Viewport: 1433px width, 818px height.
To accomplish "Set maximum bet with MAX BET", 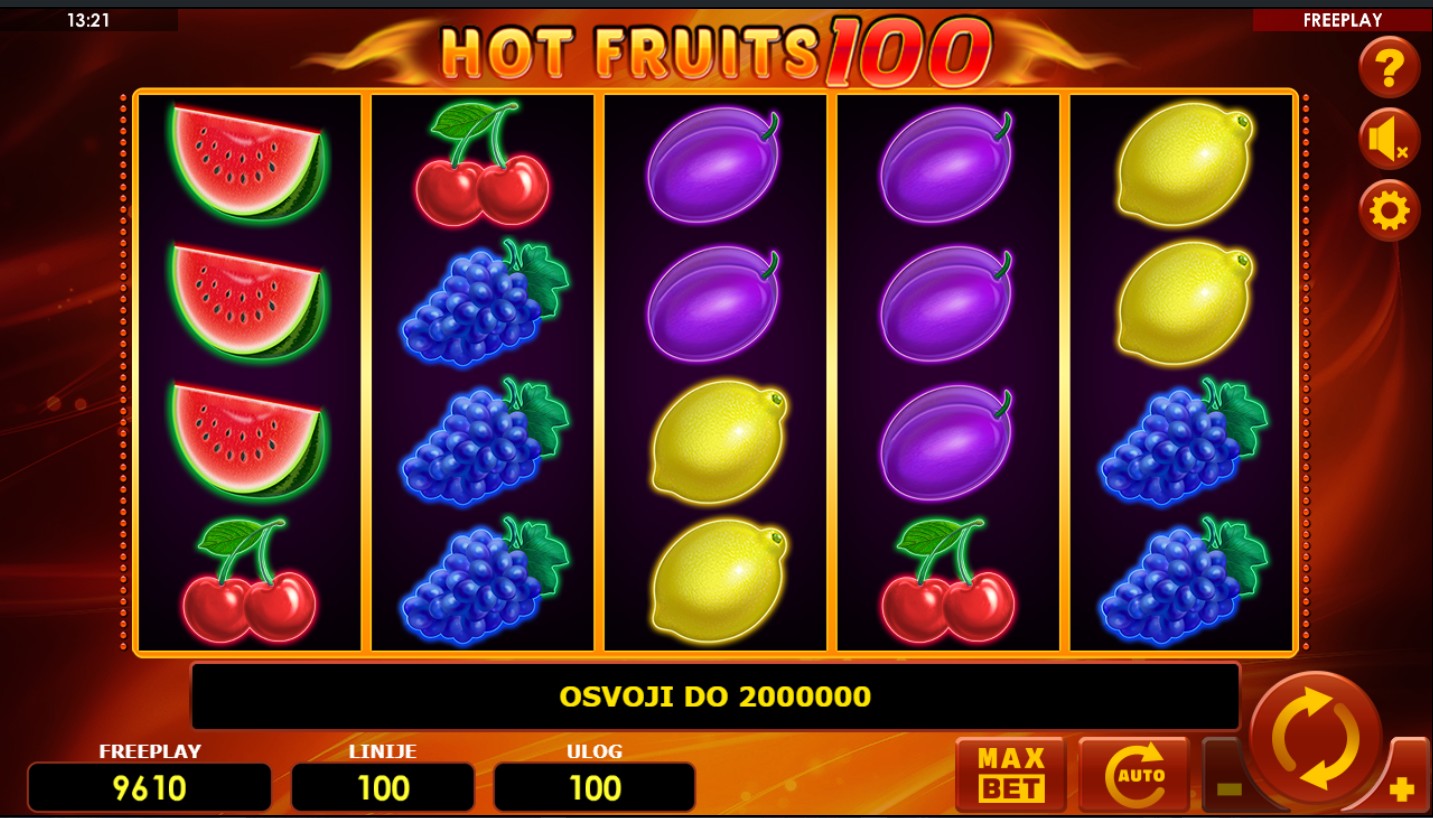I will 1011,775.
